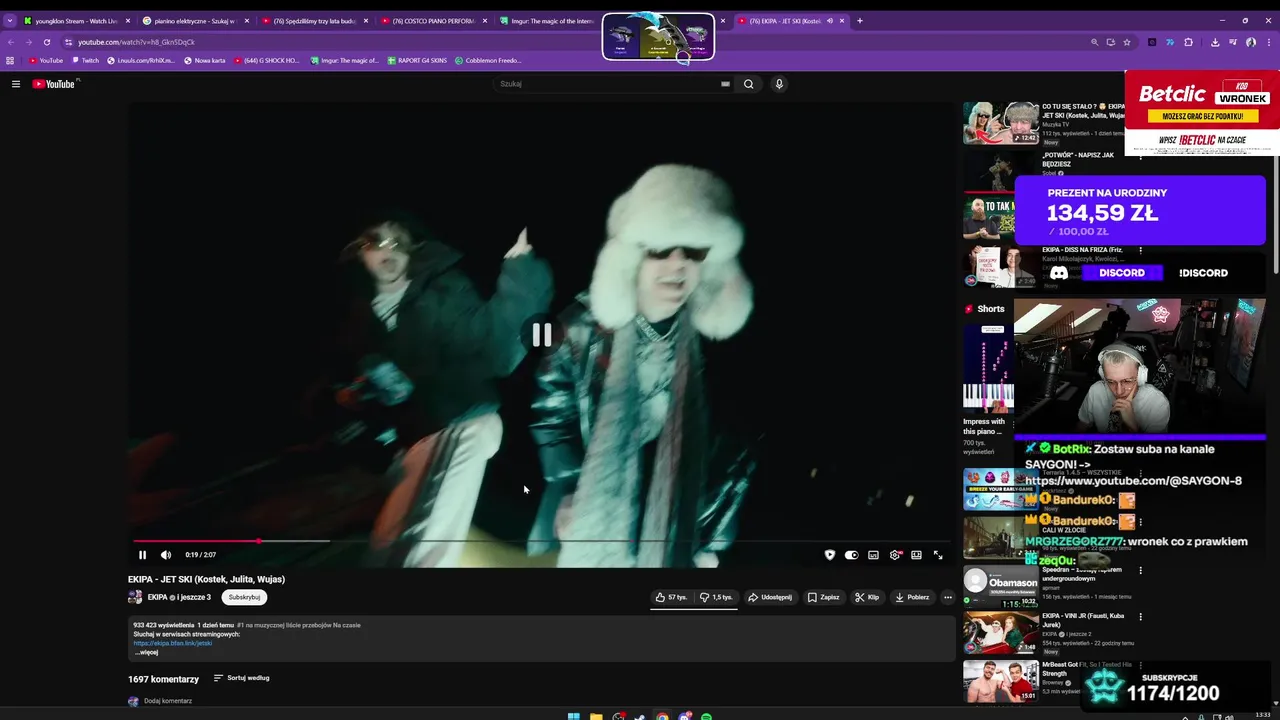Open the Cobblemon Freedo... bookmark
Viewport: 1280px width, 720px height.
[488, 60]
